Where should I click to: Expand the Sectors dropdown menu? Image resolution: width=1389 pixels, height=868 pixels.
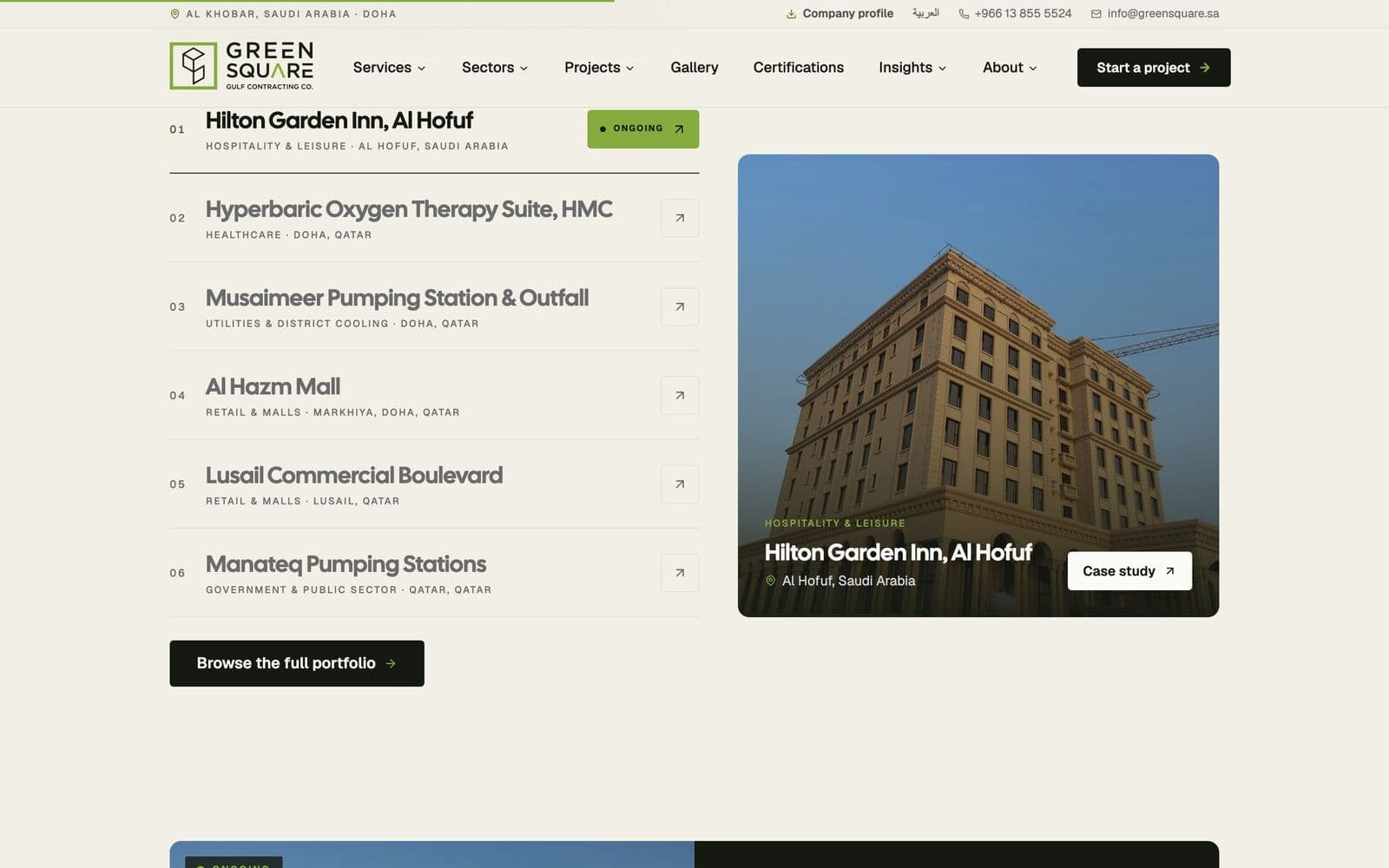[x=495, y=68]
